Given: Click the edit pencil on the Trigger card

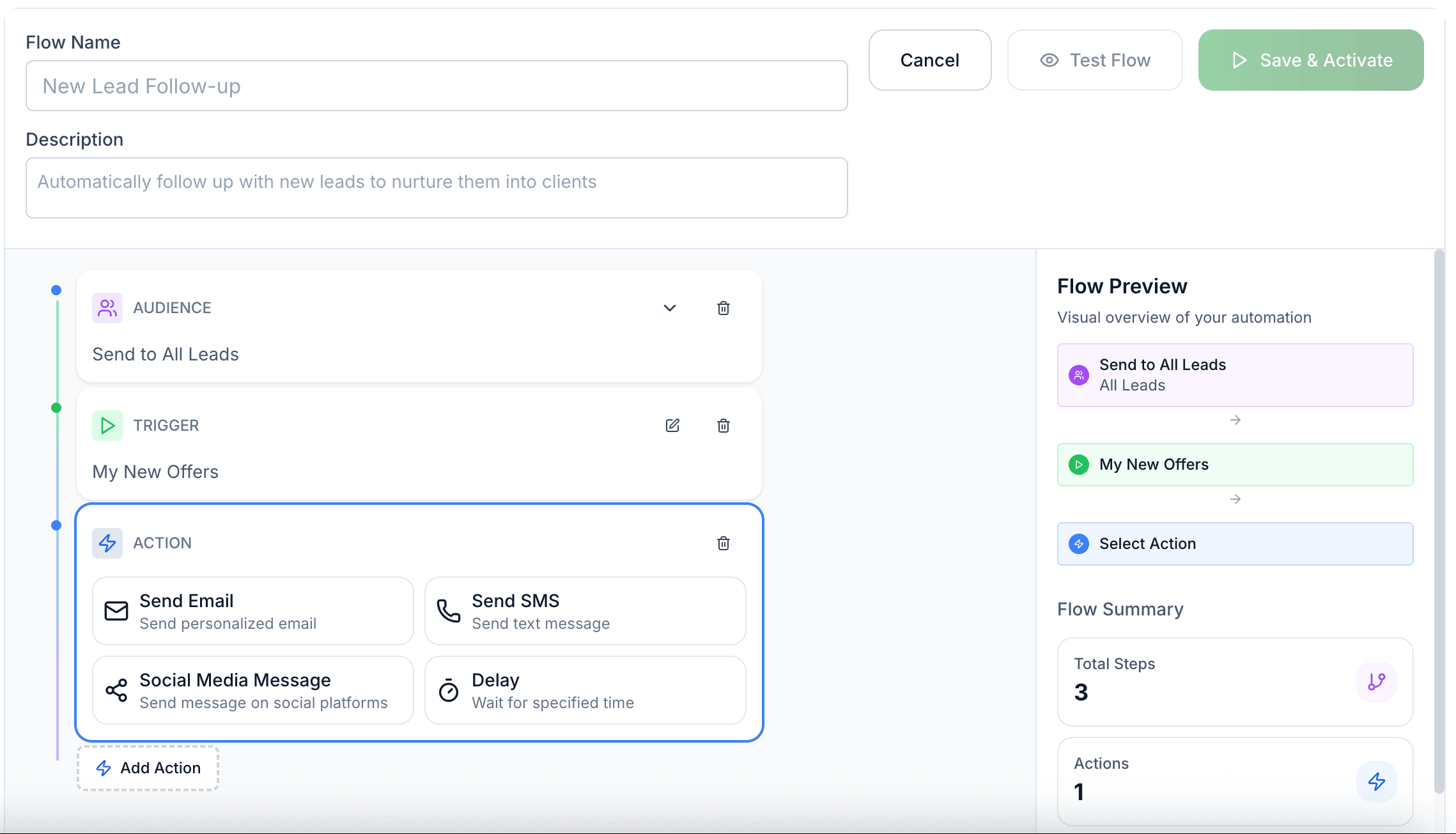Looking at the screenshot, I should 672,426.
